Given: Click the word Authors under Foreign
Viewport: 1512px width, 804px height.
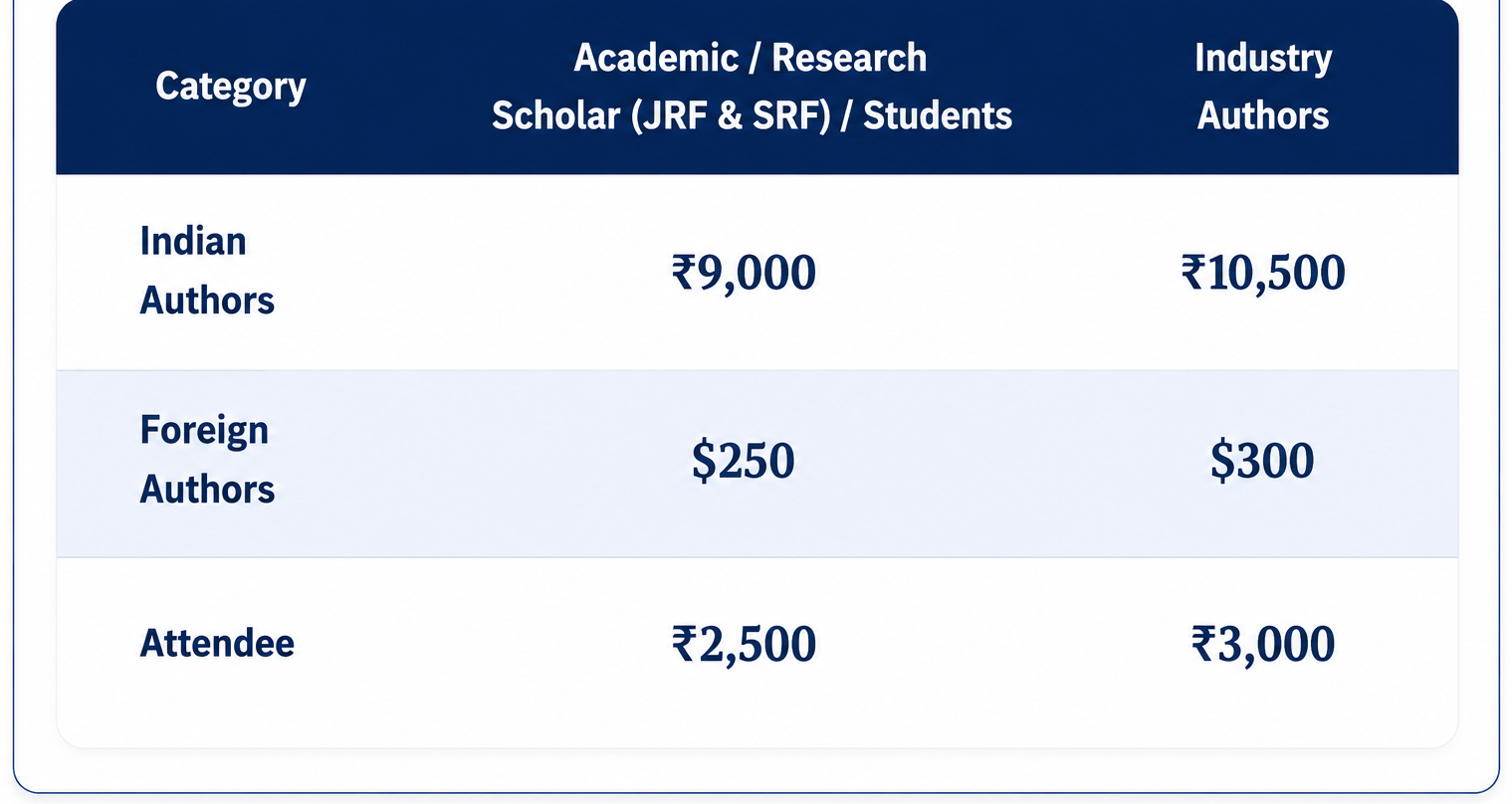Looking at the screenshot, I should (x=207, y=490).
